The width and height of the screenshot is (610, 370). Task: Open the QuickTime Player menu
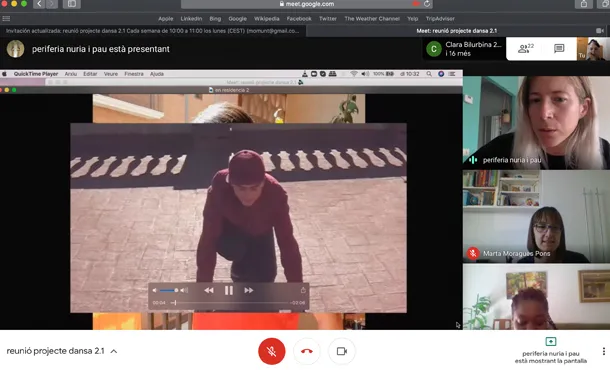[36, 74]
